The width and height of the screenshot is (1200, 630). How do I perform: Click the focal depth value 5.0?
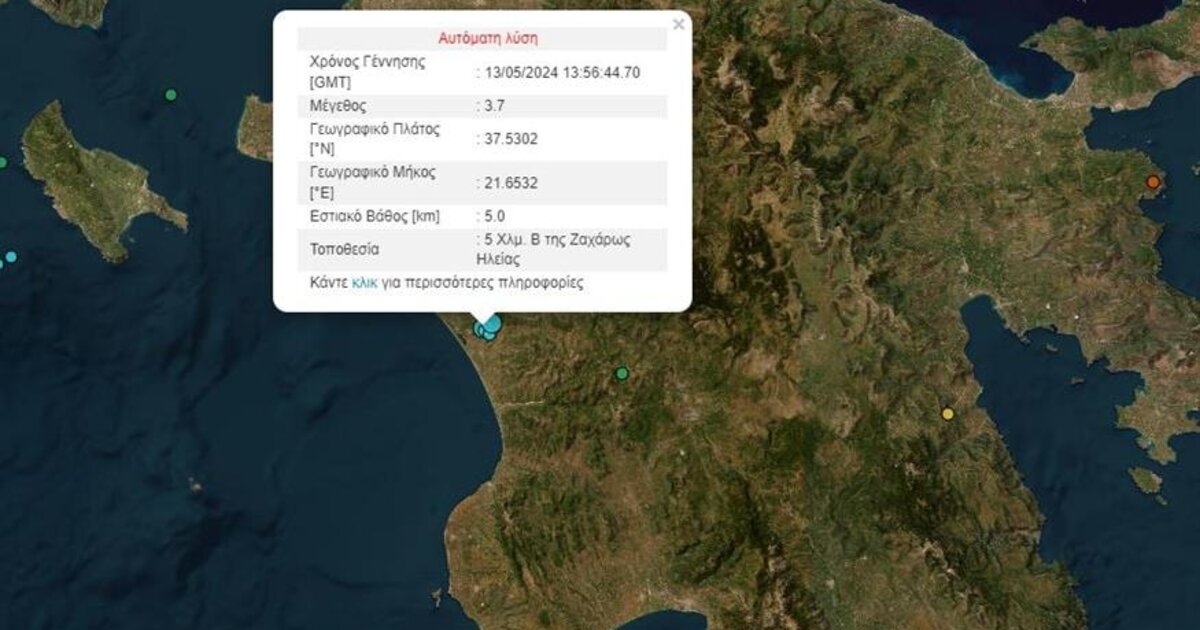pos(494,216)
